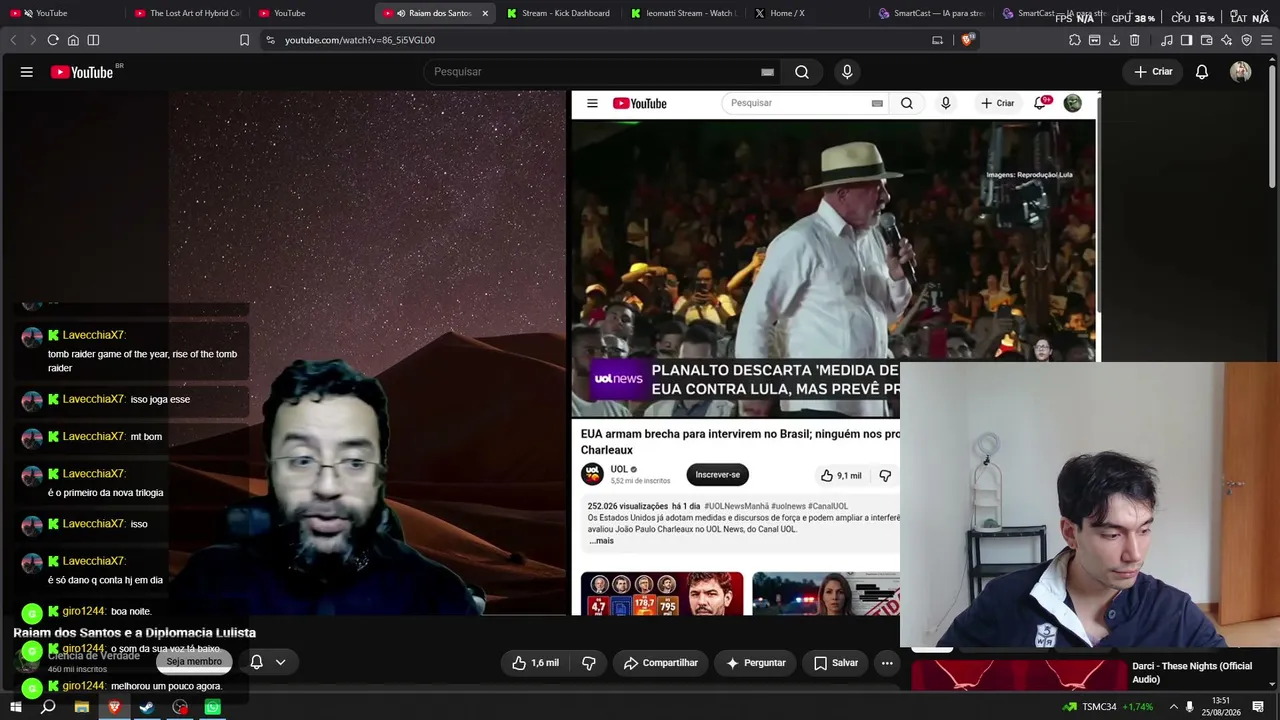
Task: Close the Raiam dos Santos tab
Action: (485, 13)
